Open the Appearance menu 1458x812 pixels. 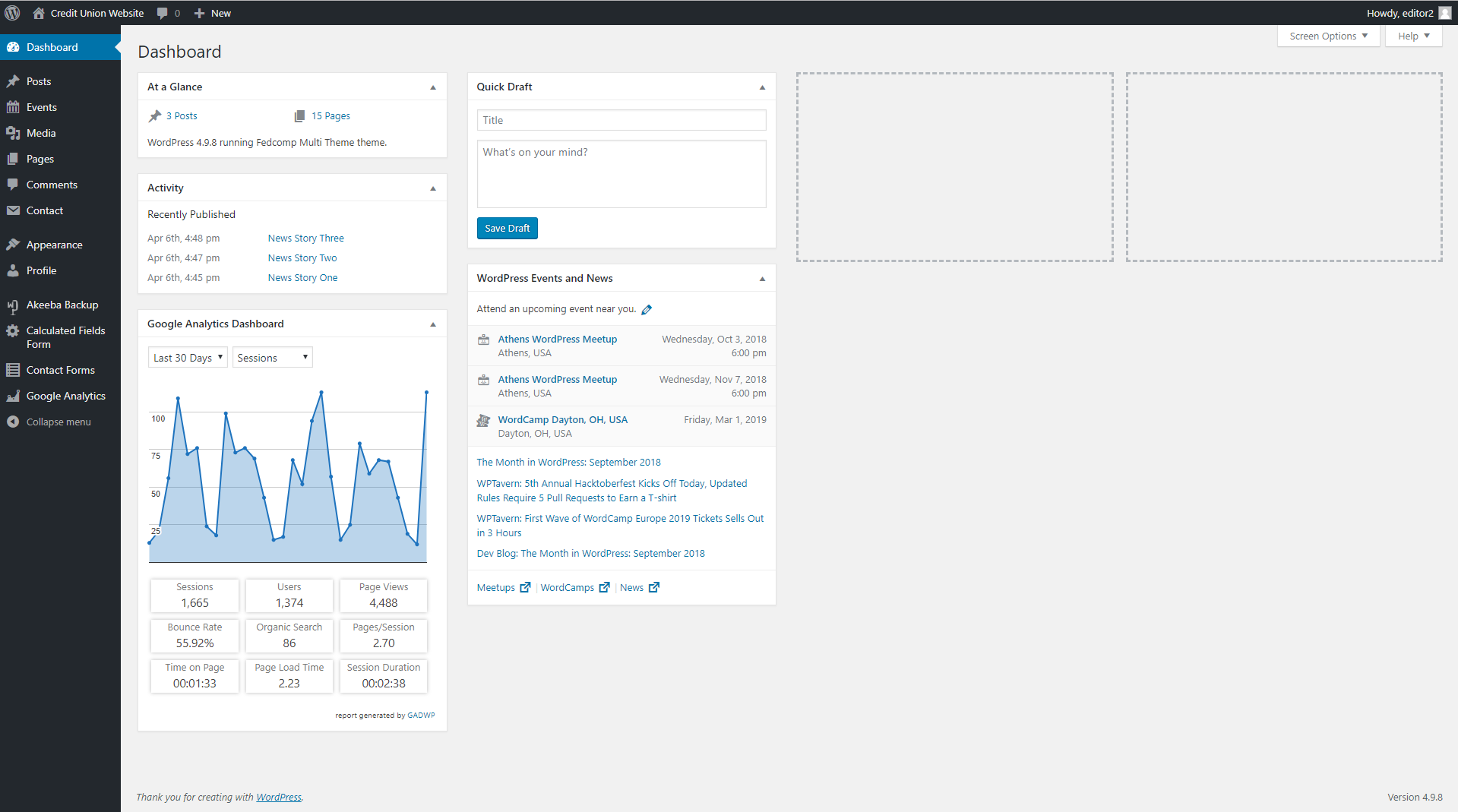point(54,245)
